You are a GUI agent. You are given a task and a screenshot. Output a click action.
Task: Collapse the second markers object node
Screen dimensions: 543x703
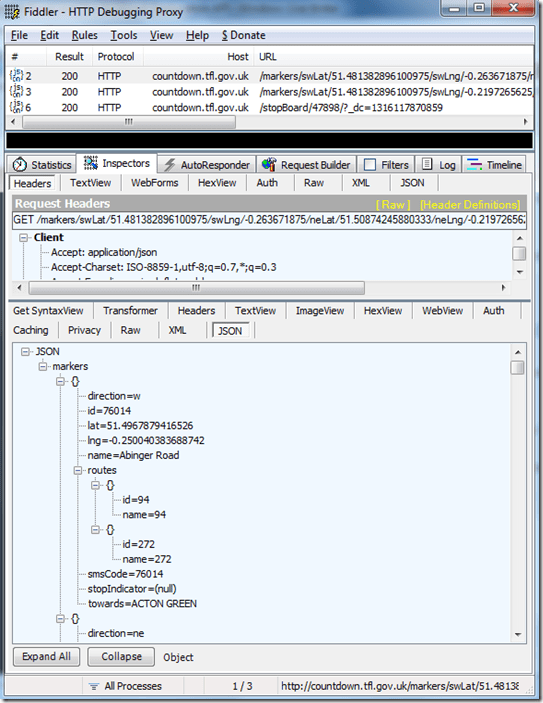pos(60,619)
